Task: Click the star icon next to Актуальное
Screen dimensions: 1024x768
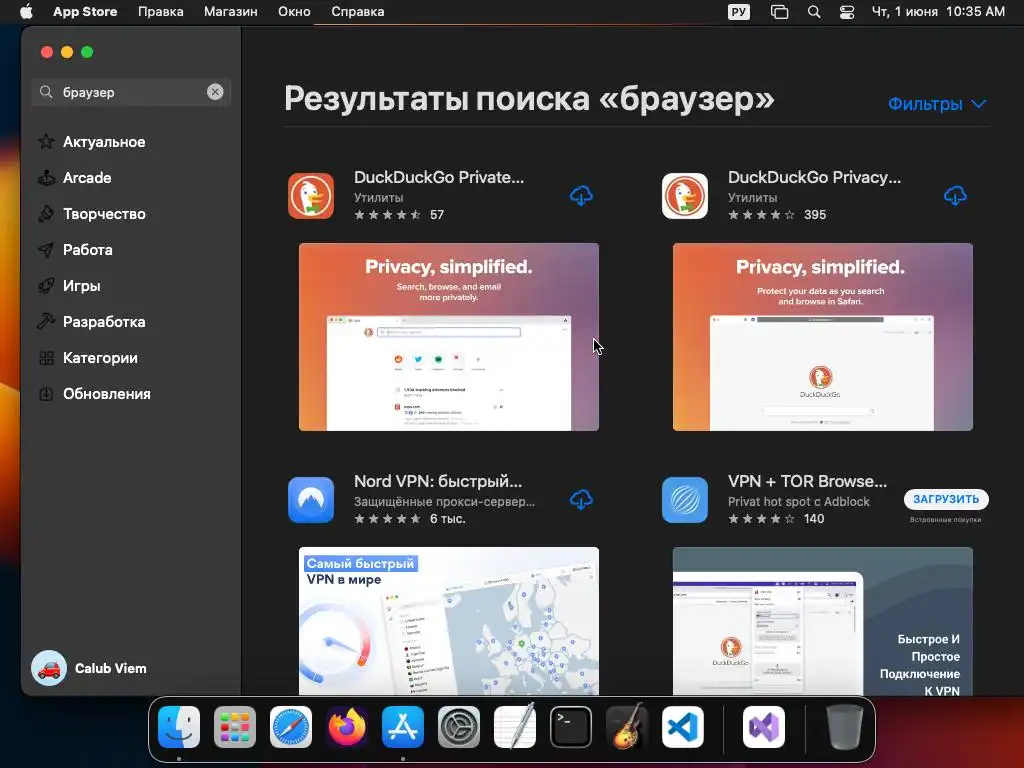Action: 46,142
